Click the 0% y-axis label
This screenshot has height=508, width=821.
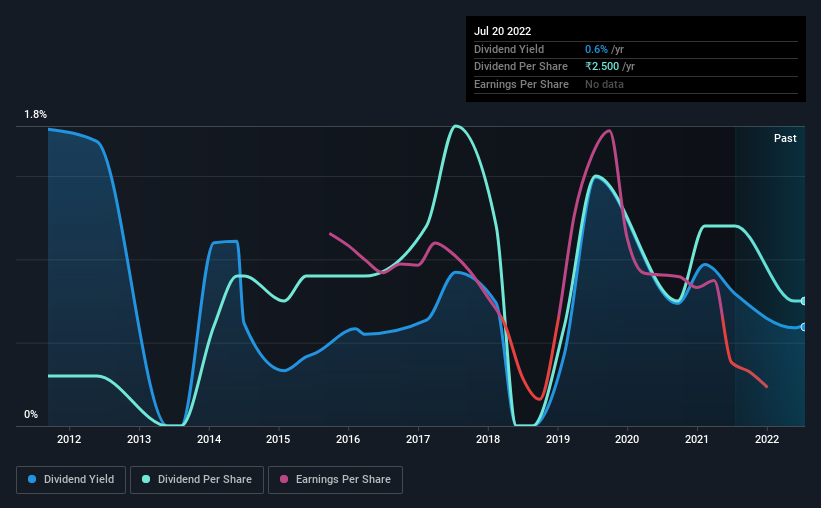(31, 414)
